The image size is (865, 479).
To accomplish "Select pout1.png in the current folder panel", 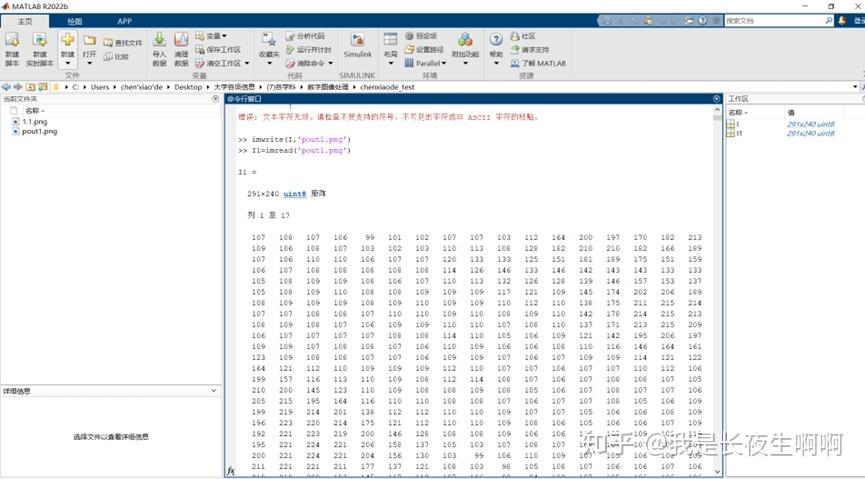I will coord(39,131).
